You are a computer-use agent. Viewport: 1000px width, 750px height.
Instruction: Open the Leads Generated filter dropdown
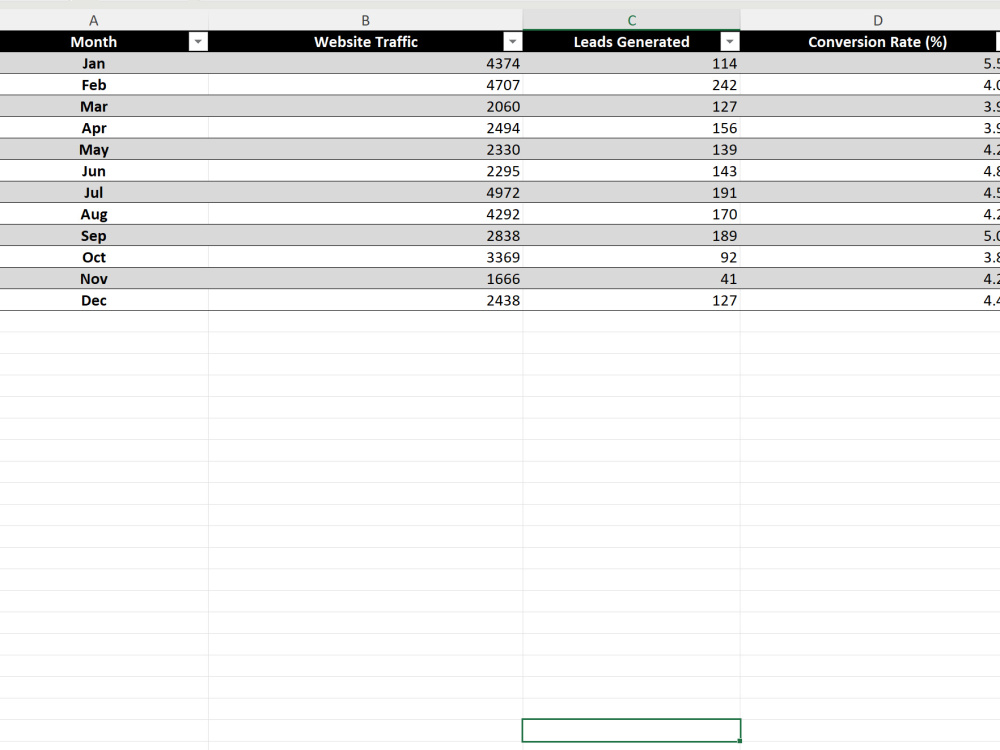tap(730, 42)
